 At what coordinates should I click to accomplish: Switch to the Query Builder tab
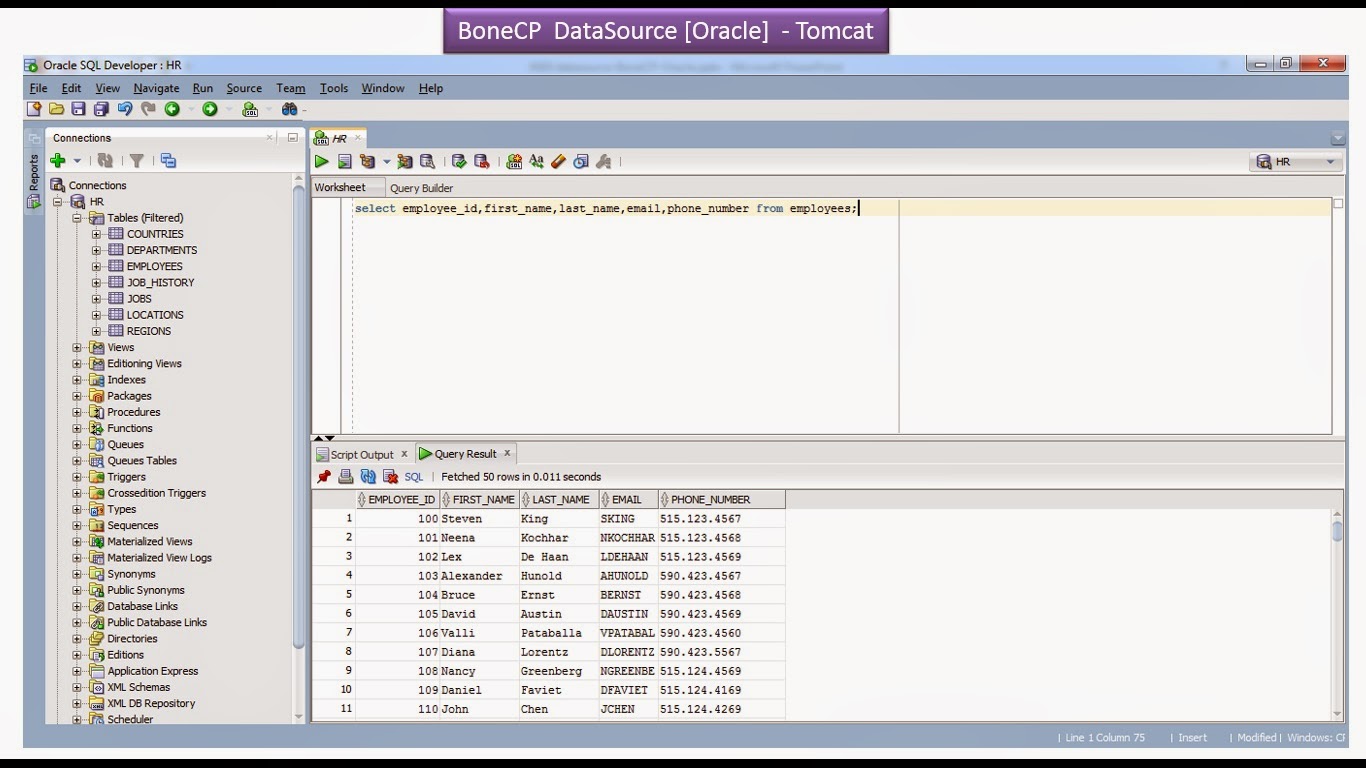pos(421,188)
